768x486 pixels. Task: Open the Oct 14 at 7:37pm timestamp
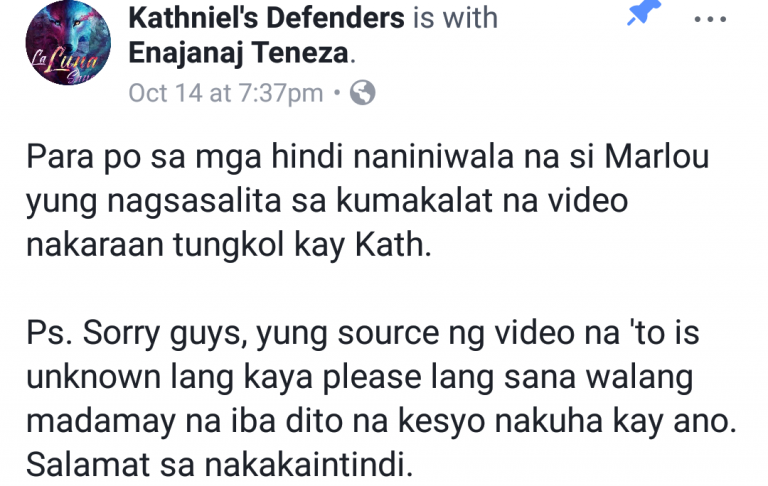226,93
